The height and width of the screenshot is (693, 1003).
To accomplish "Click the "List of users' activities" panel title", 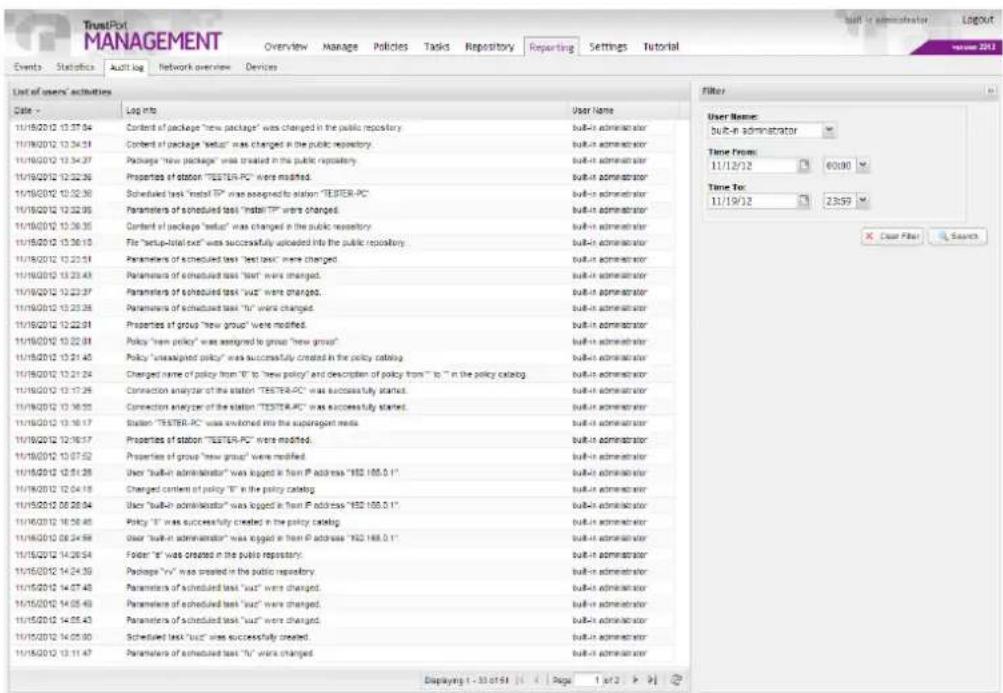I will point(62,92).
